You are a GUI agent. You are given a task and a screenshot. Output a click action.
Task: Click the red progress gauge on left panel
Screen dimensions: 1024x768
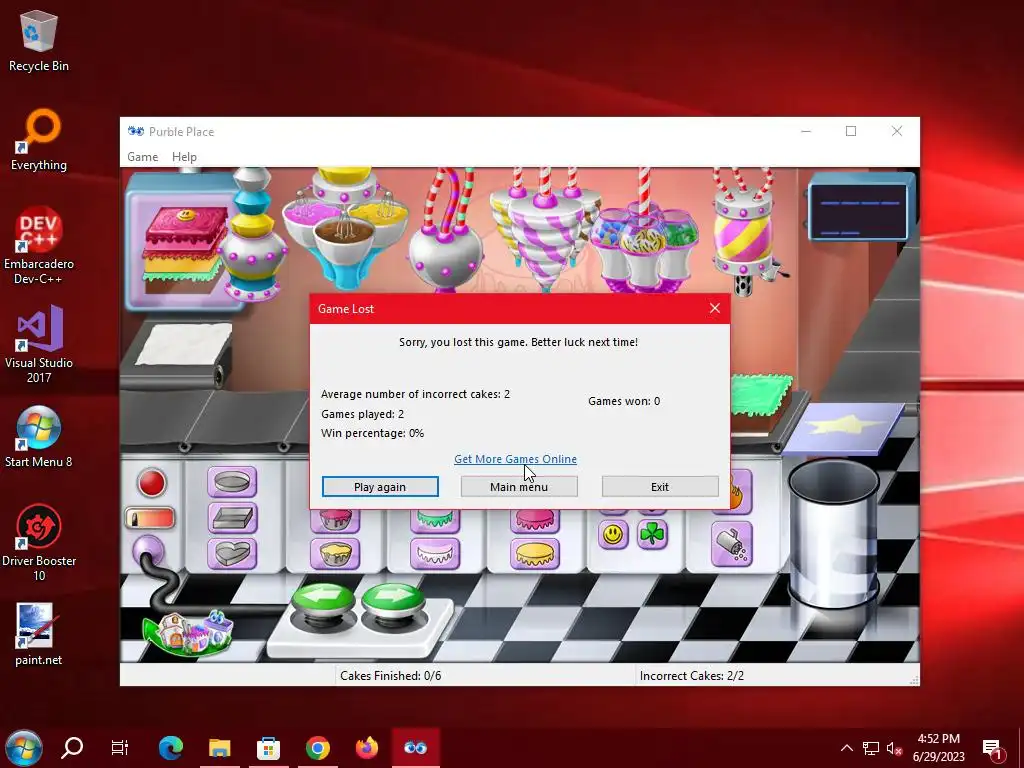point(150,519)
